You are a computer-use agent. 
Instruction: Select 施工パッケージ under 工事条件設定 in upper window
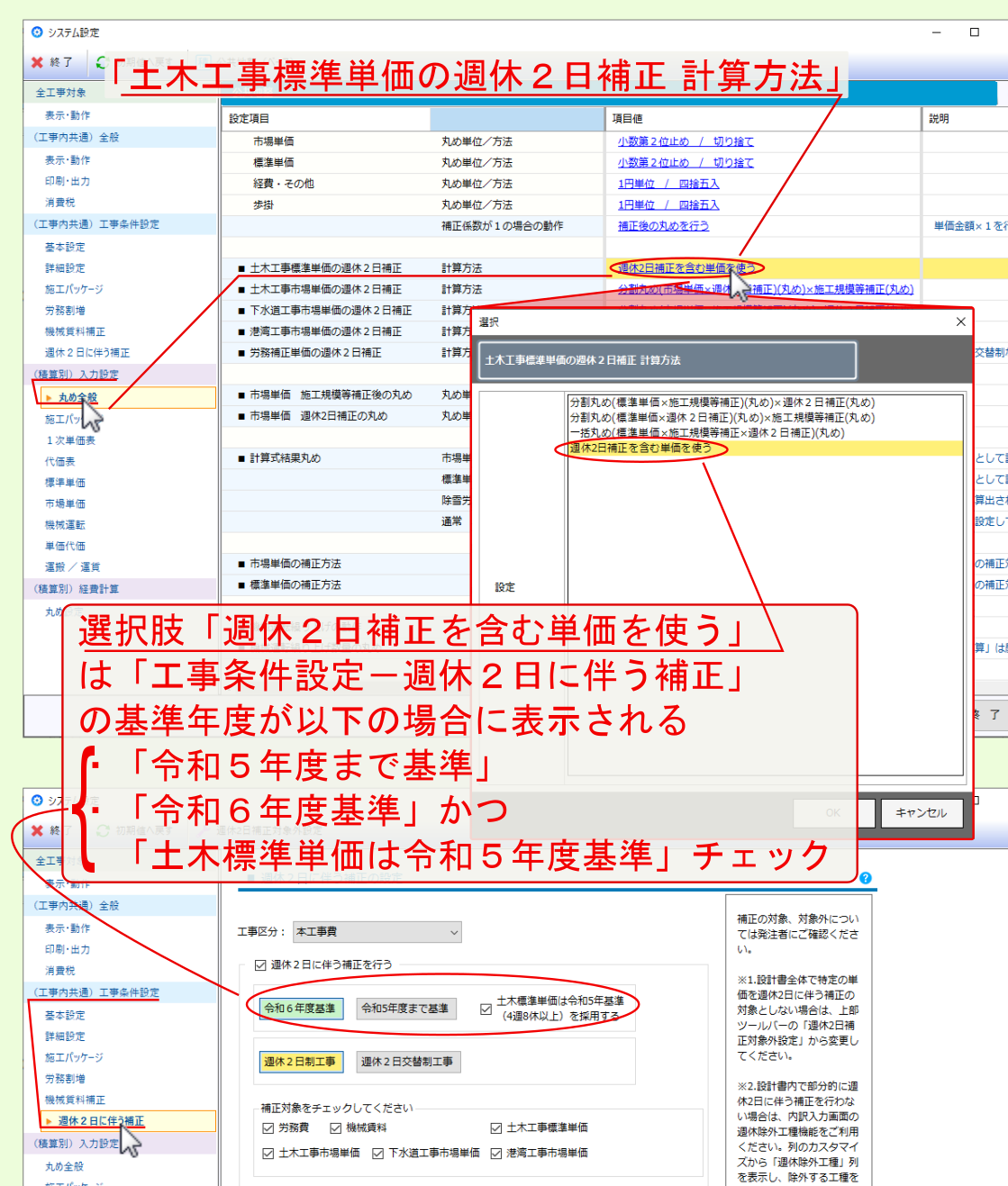pos(74,290)
